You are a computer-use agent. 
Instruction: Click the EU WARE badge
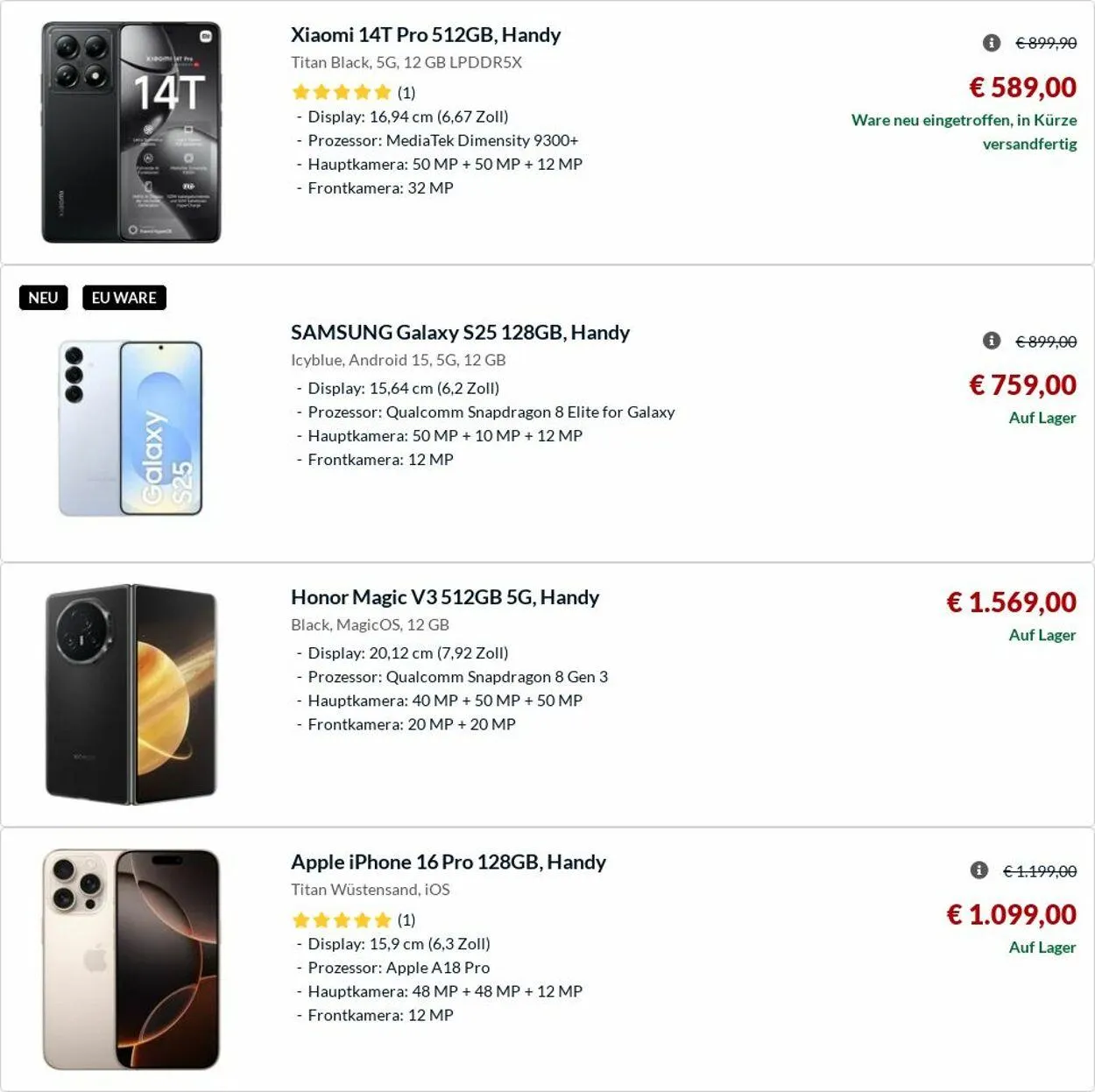coord(124,298)
